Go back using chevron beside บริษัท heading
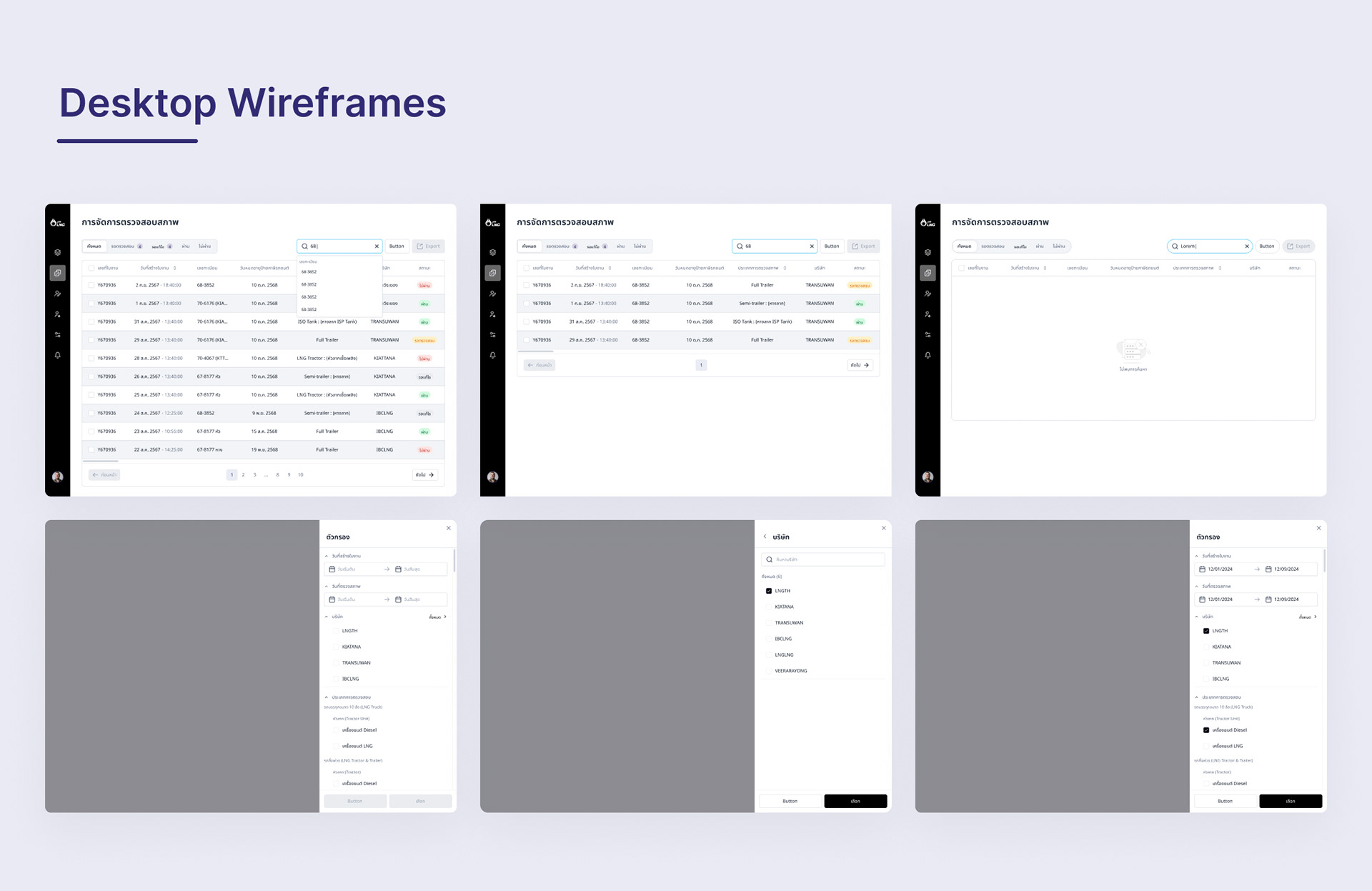Screen dimensions: 1372x891 [x=765, y=537]
